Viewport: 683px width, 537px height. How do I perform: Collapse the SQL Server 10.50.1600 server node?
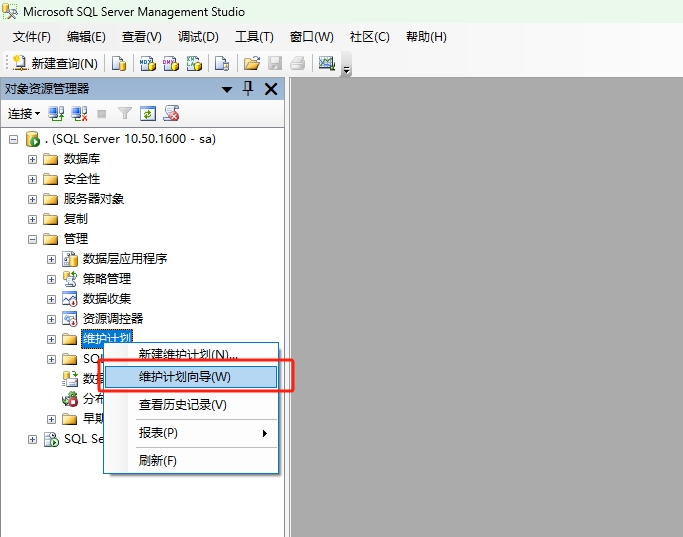click(x=14, y=139)
